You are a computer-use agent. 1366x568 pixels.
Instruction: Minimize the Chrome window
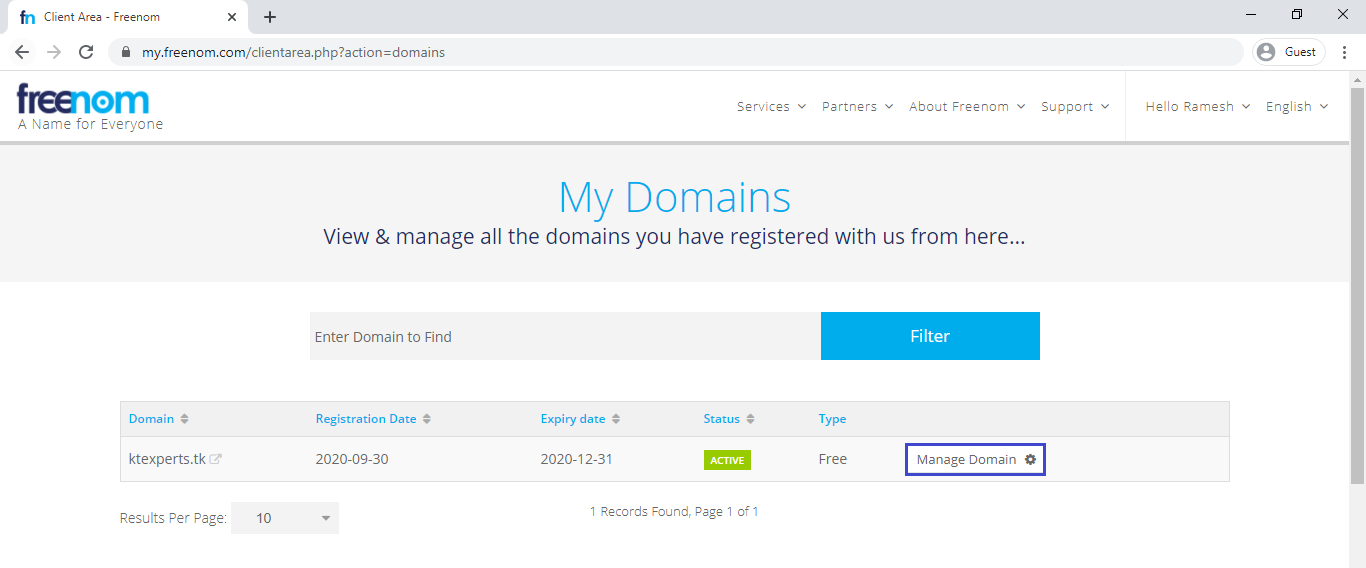tap(1251, 15)
